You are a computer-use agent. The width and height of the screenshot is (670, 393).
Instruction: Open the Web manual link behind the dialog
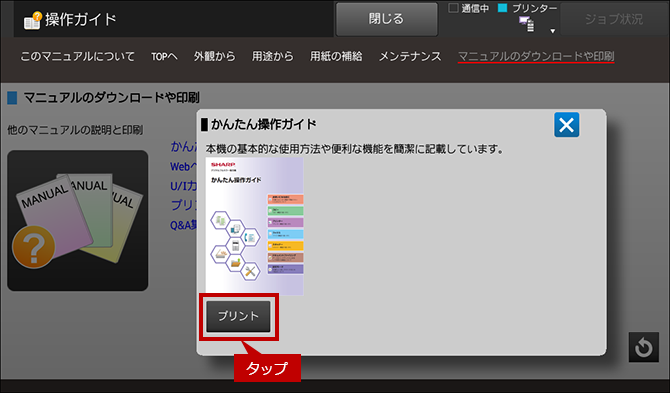184,167
